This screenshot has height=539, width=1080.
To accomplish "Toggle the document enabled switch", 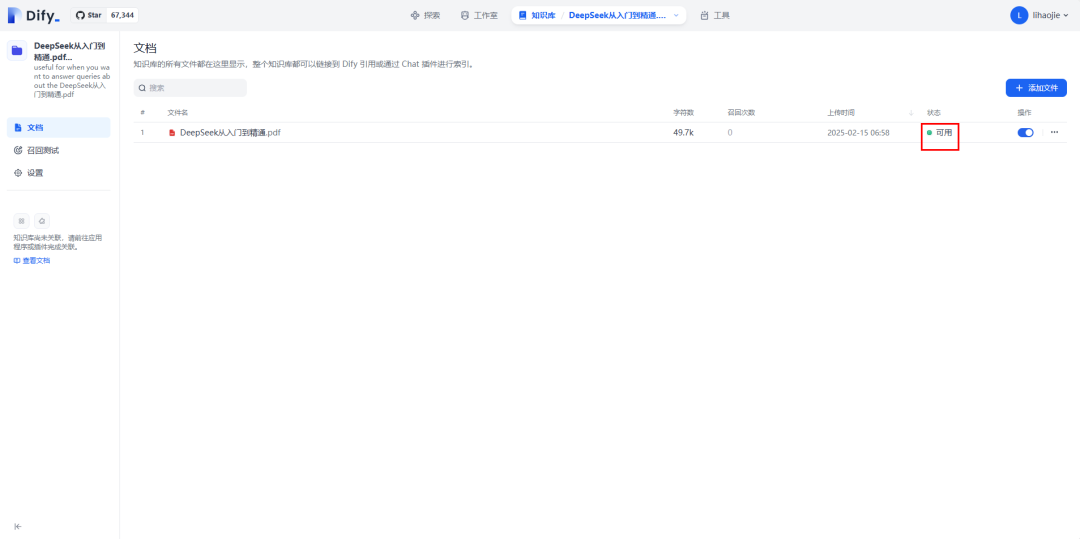I will click(x=1026, y=133).
